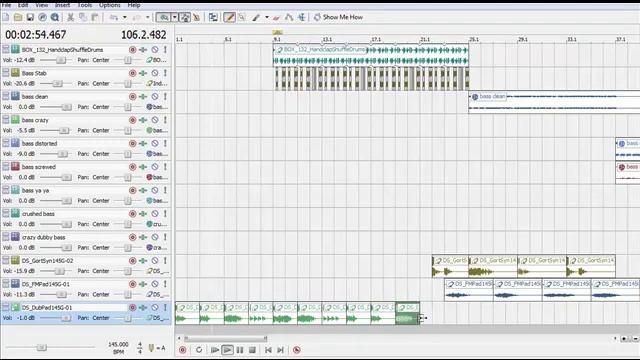Image resolution: width=640 pixels, height=360 pixels.
Task: Click the horizontal timeline scrollbar thumb
Action: click(x=226, y=338)
